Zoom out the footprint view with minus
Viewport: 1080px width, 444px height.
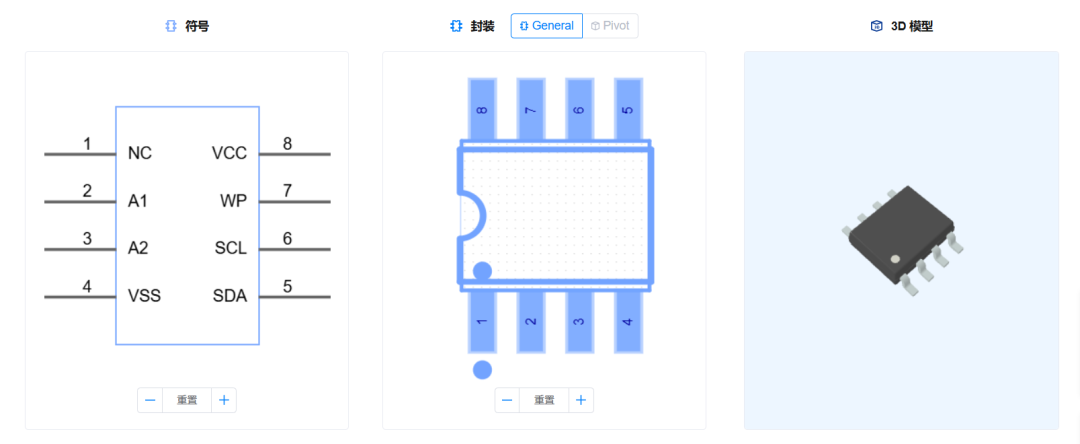pyautogui.click(x=507, y=400)
